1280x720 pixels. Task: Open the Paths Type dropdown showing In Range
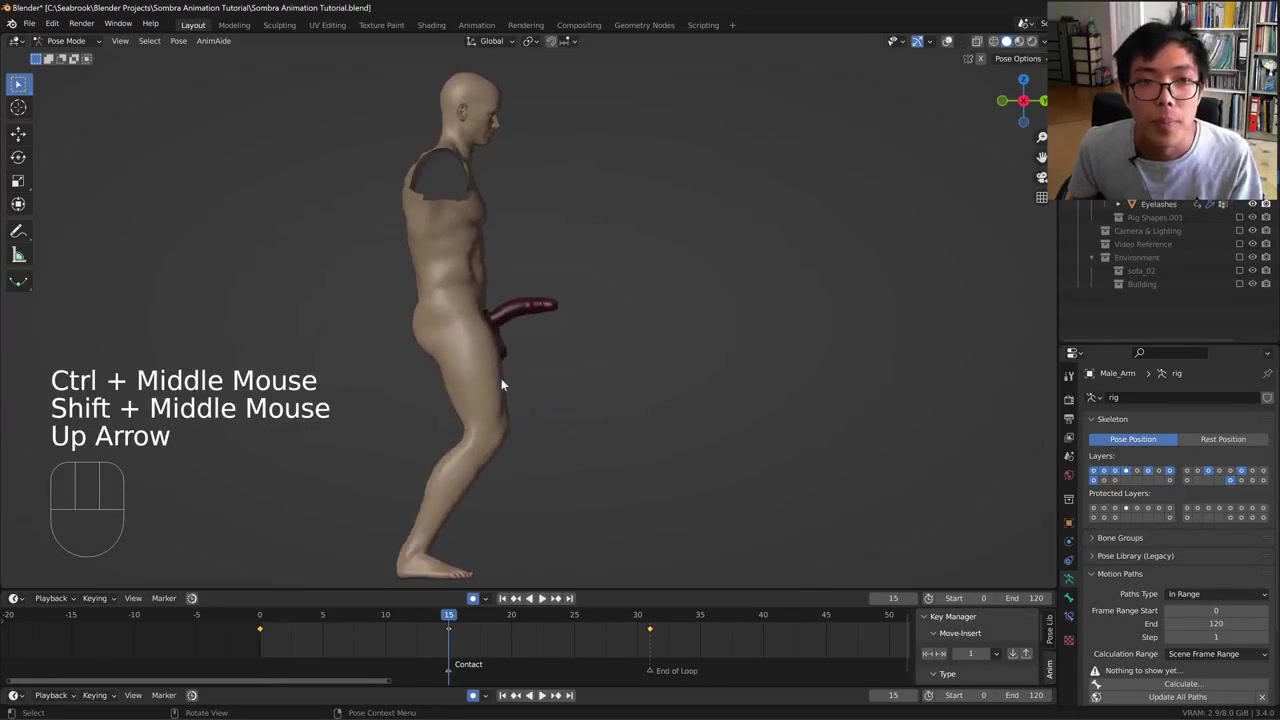pos(1216,594)
